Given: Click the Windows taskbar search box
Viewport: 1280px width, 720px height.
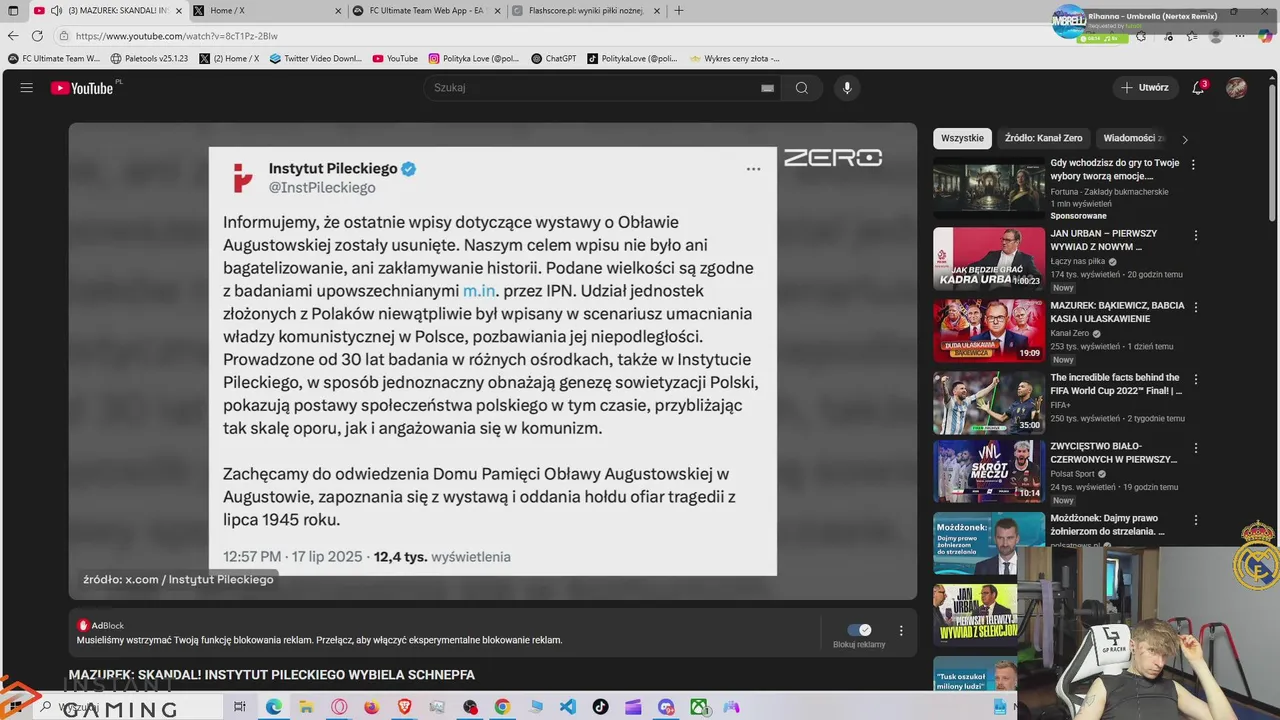Looking at the screenshot, I should [x=128, y=707].
